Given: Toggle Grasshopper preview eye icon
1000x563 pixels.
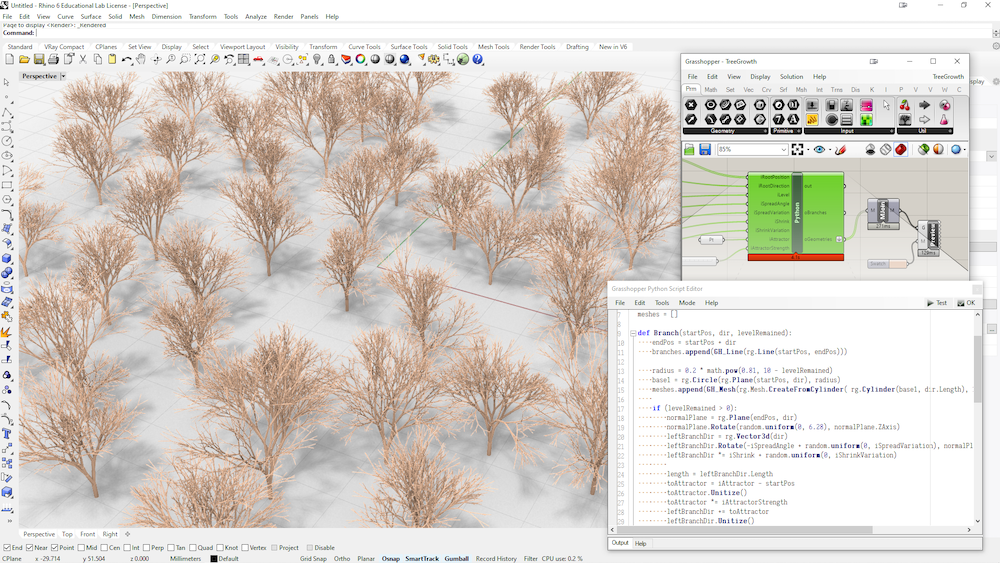Looking at the screenshot, I should (x=819, y=149).
